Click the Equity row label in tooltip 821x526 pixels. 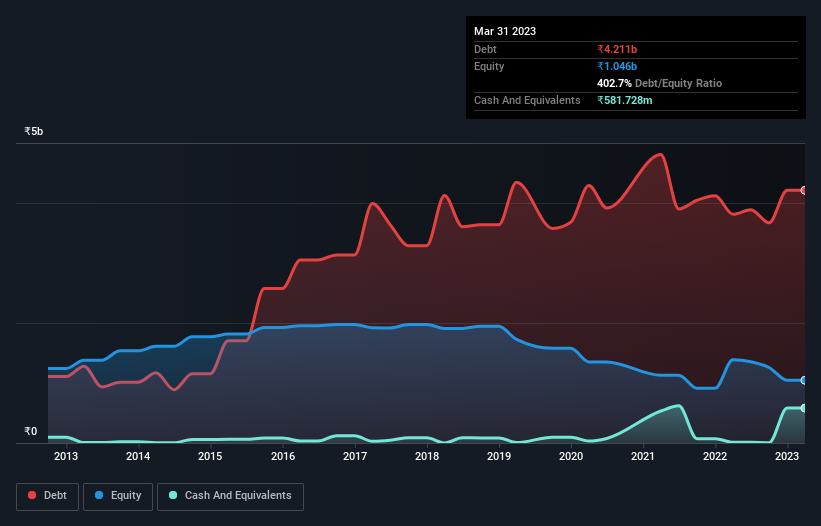489,66
